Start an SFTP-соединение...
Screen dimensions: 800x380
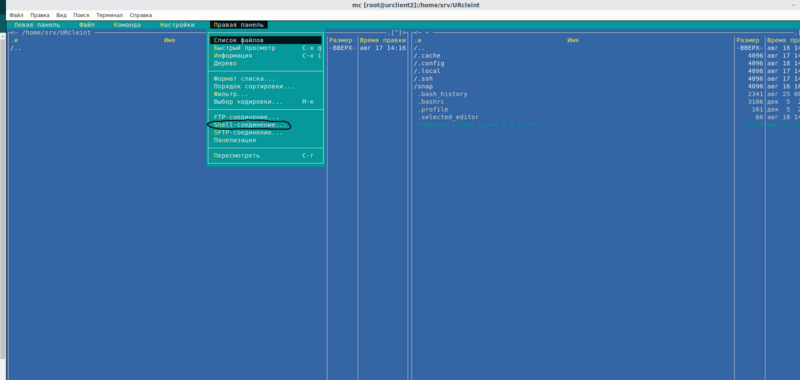[x=266, y=133]
